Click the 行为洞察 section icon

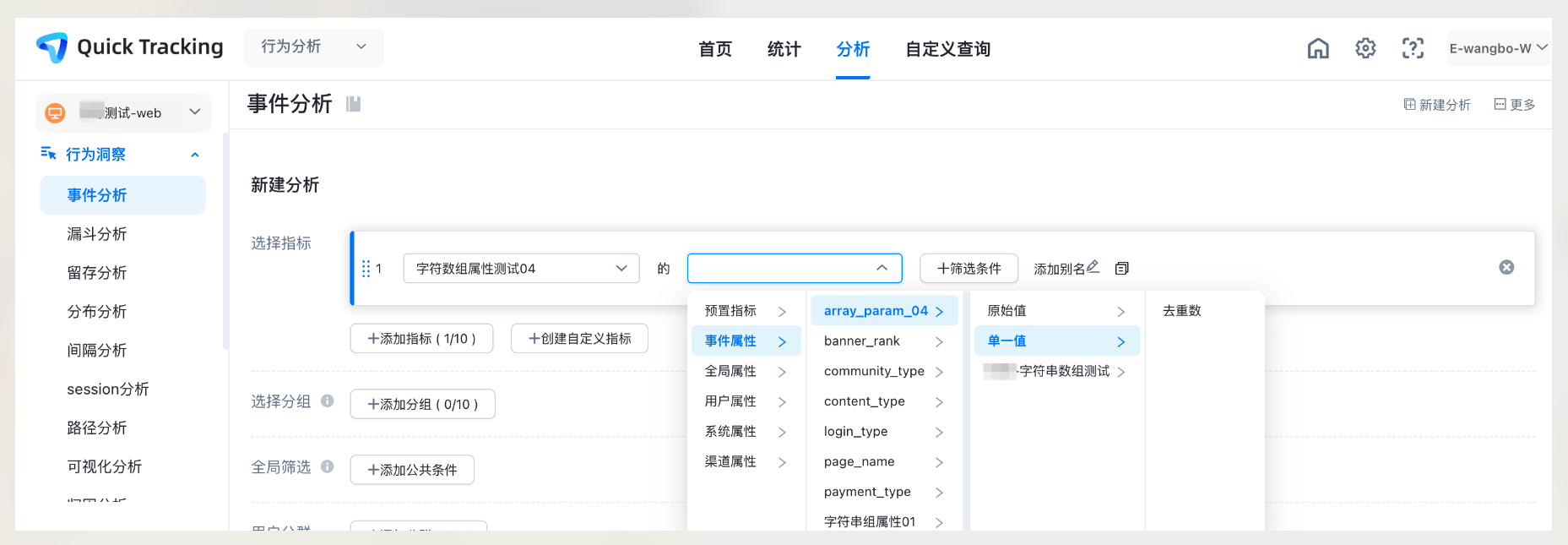coord(48,153)
